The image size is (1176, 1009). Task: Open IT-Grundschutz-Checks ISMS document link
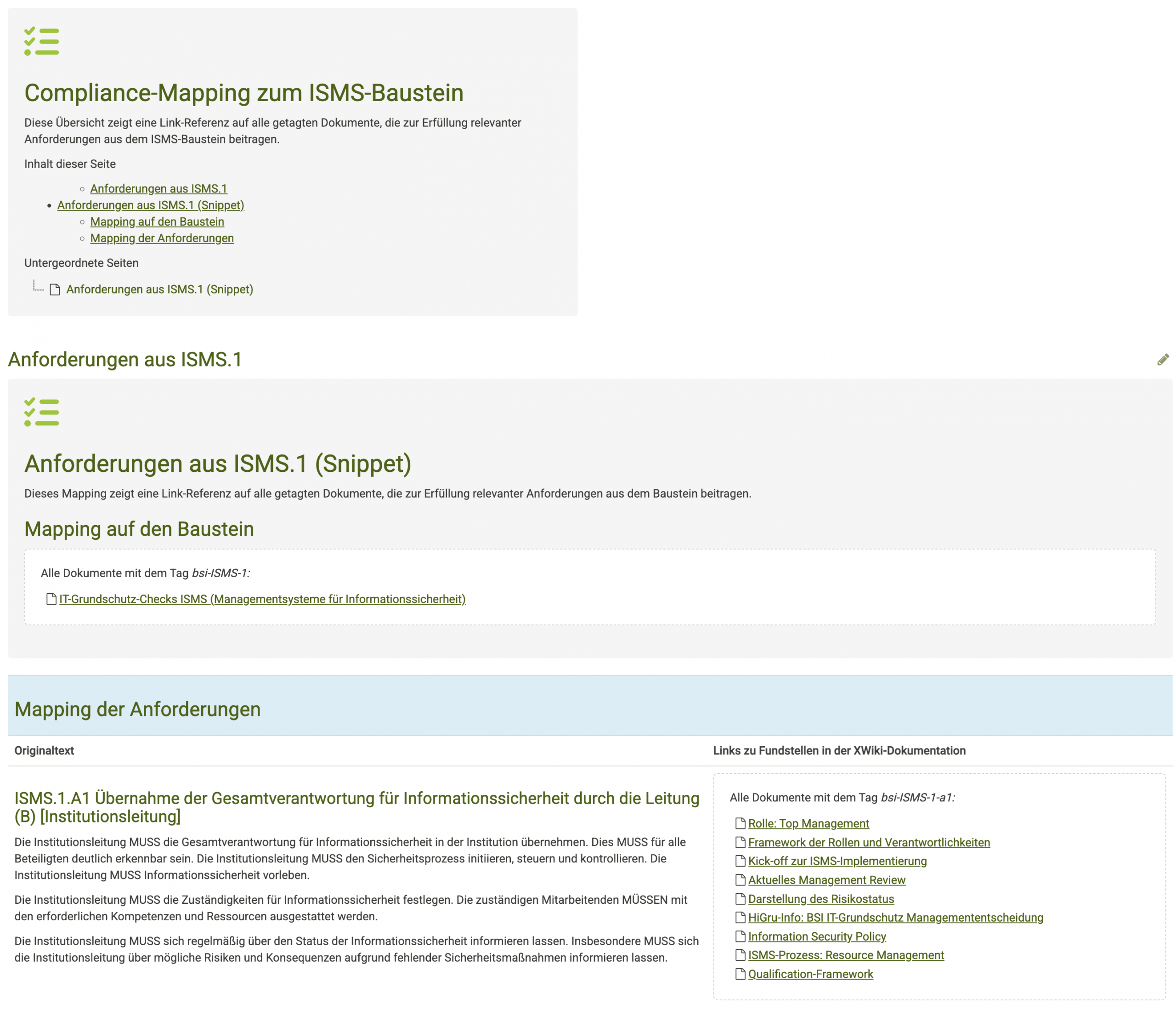pos(262,599)
